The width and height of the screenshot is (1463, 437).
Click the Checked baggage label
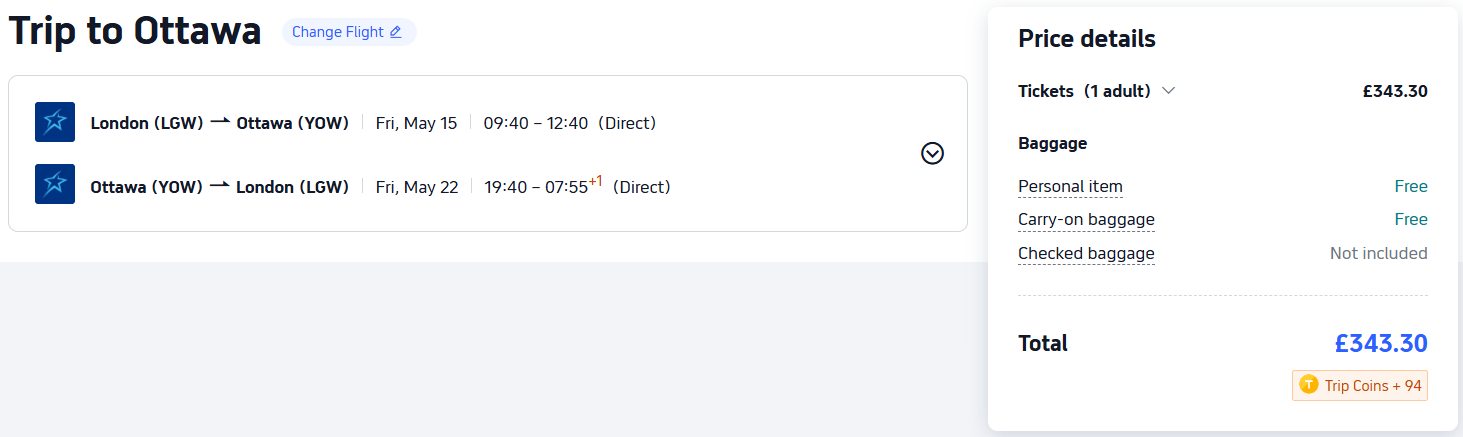[x=1086, y=254]
